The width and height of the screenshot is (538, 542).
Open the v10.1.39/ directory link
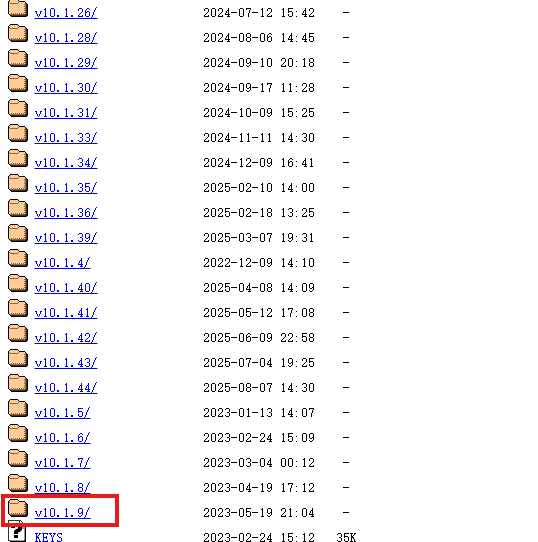[x=66, y=238]
